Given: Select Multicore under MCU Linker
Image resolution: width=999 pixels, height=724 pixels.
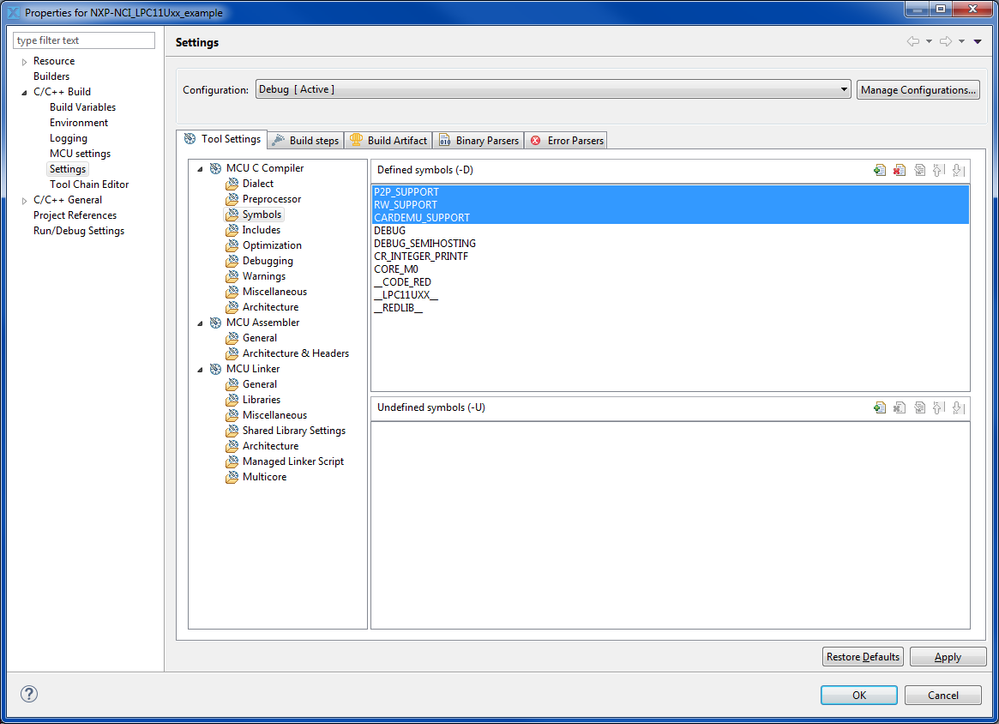Looking at the screenshot, I should pos(264,477).
